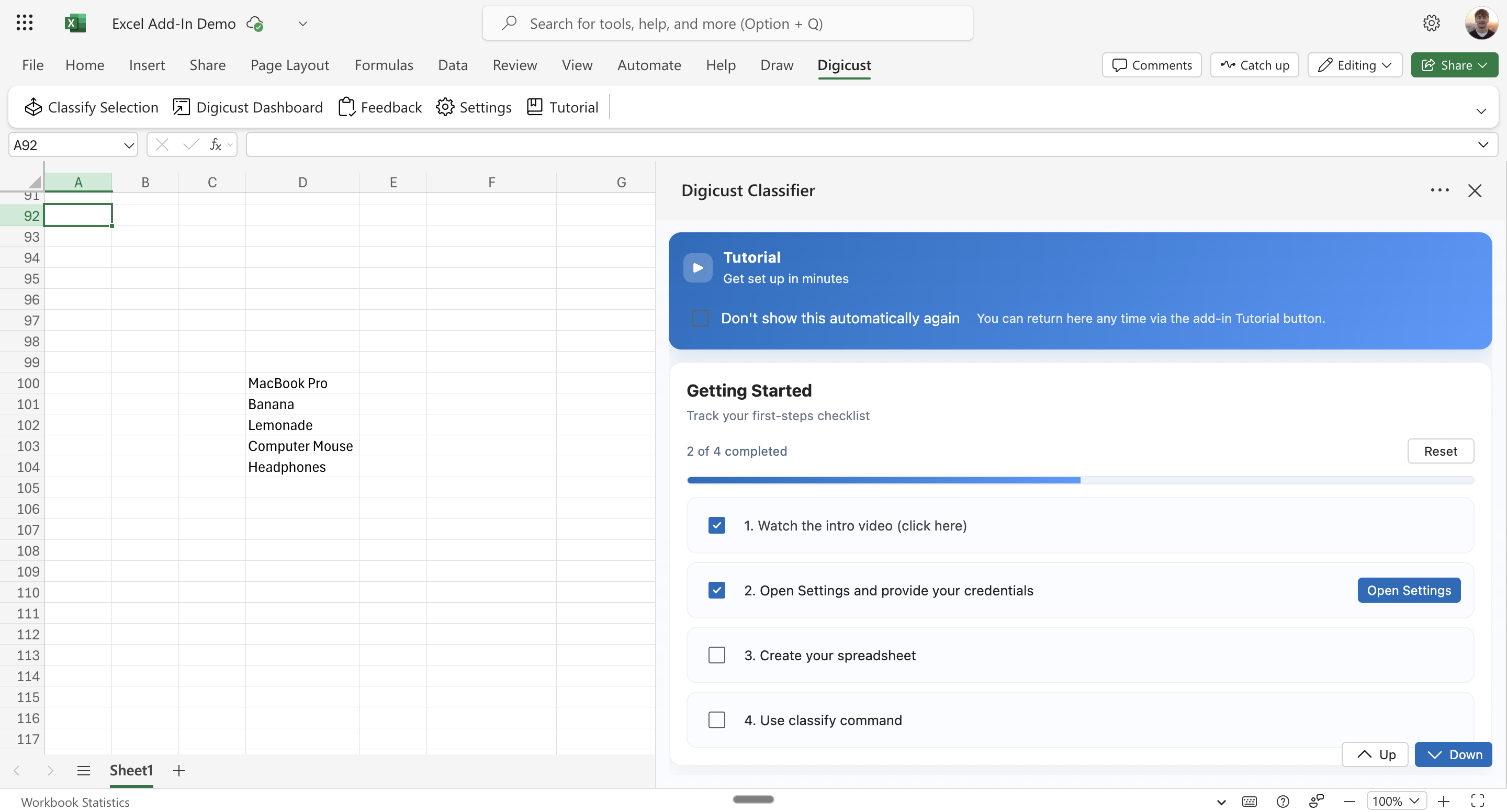Open the File menu

(33, 65)
